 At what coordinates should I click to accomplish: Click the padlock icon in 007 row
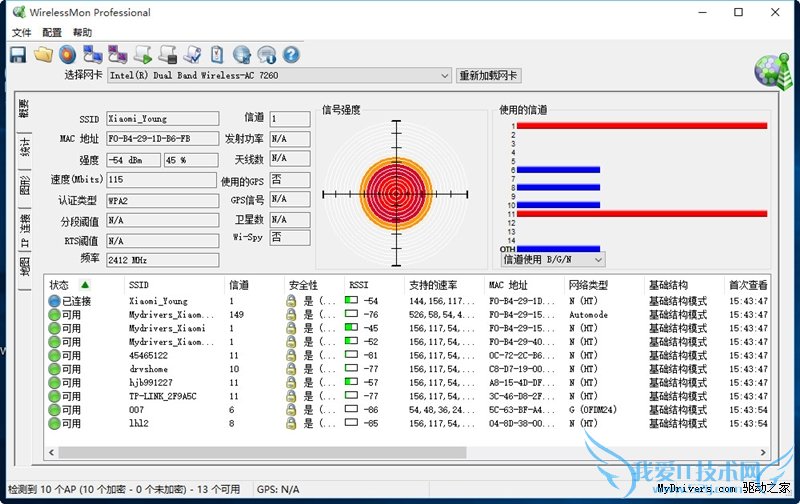coord(291,410)
